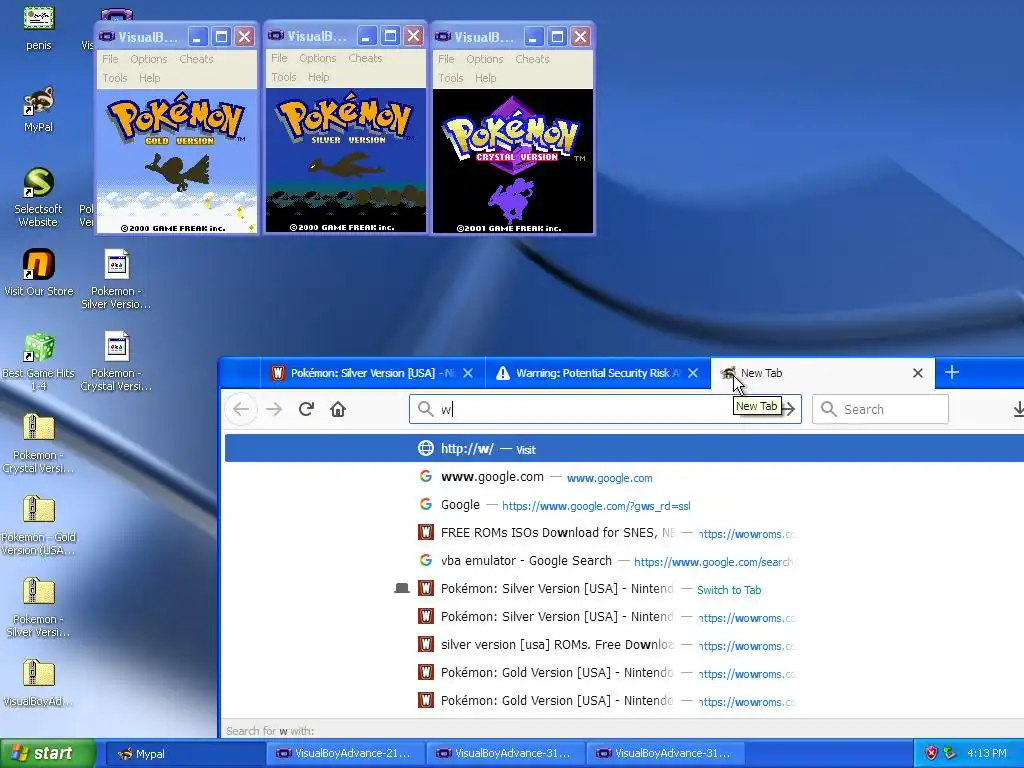Click the Pokemon Silver game screen
The width and height of the screenshot is (1024, 768).
pyautogui.click(x=345, y=161)
